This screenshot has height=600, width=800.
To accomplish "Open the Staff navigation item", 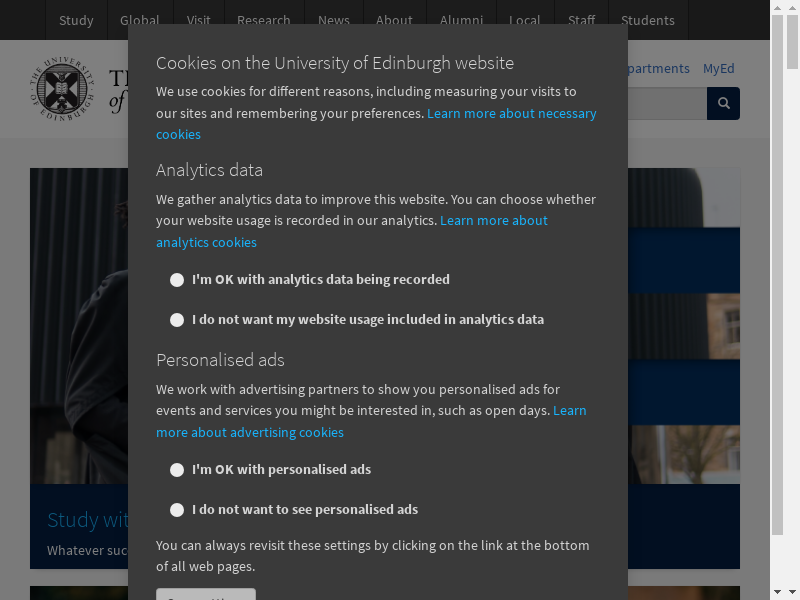I will coord(581,20).
